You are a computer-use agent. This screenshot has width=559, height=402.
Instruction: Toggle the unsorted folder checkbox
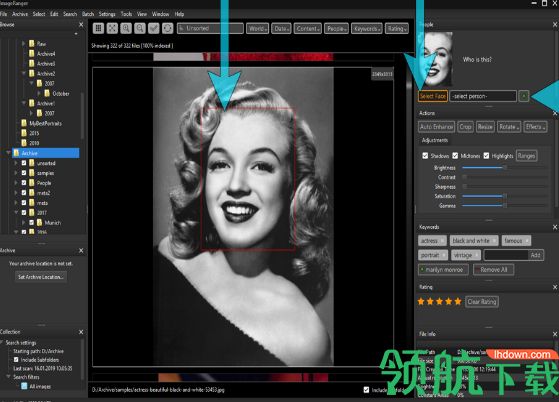24,163
